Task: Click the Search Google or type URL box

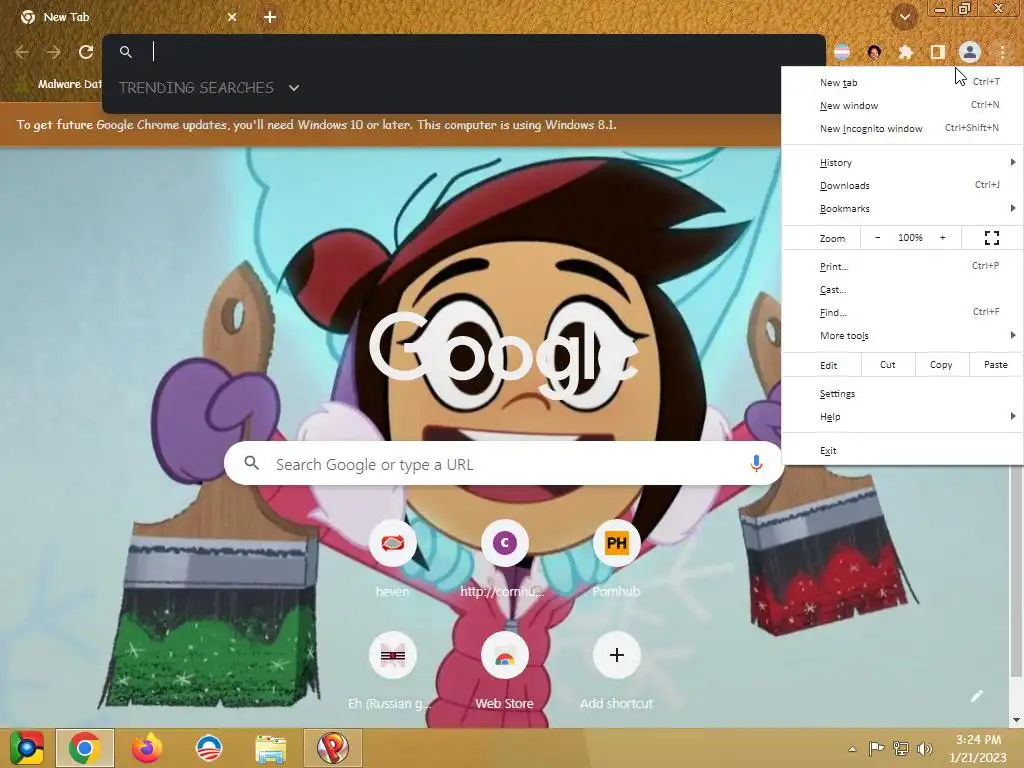Action: [x=504, y=464]
